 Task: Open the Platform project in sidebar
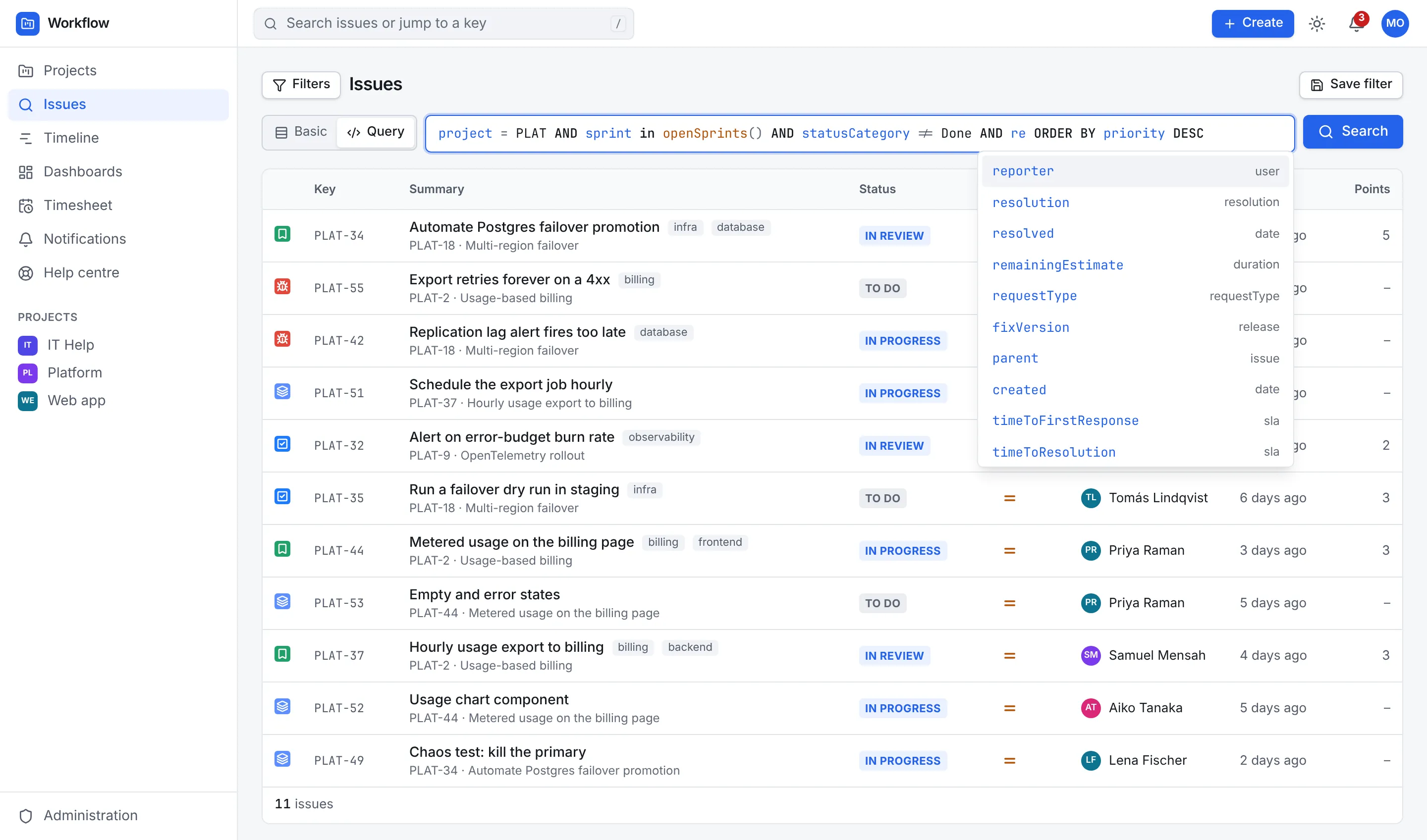(118, 373)
